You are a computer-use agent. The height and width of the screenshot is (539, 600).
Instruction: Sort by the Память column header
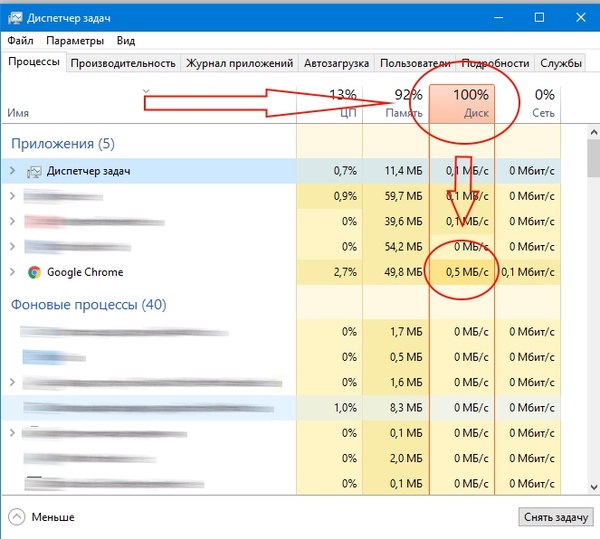click(x=396, y=104)
